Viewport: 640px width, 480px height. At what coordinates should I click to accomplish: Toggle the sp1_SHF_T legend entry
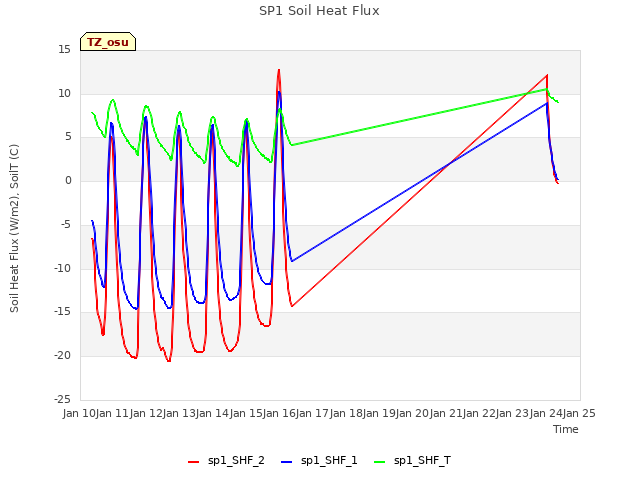(x=412, y=461)
